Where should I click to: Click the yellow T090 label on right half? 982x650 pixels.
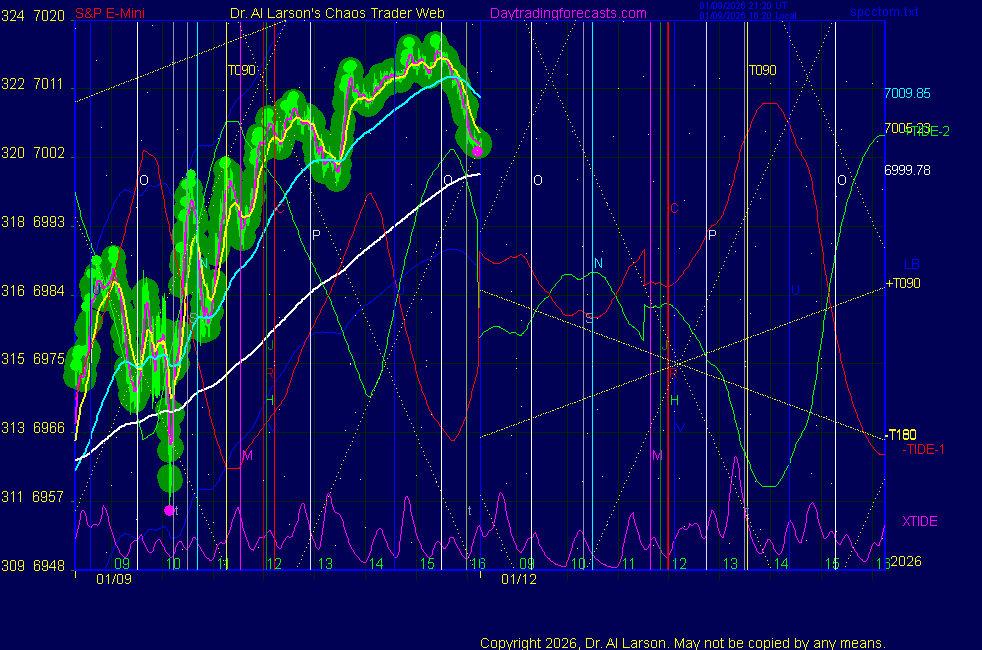[762, 70]
